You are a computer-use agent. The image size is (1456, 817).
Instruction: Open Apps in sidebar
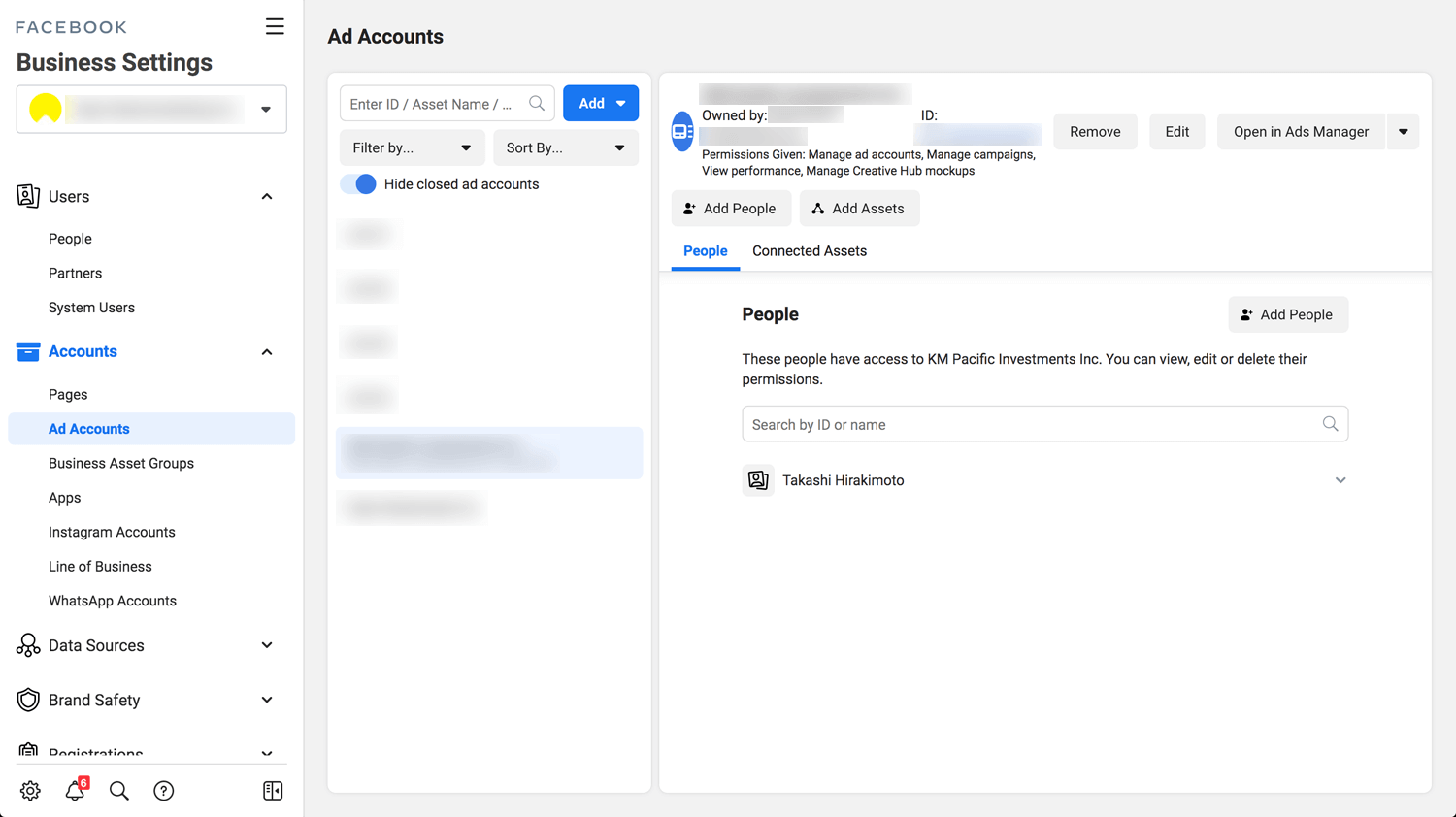pos(65,498)
